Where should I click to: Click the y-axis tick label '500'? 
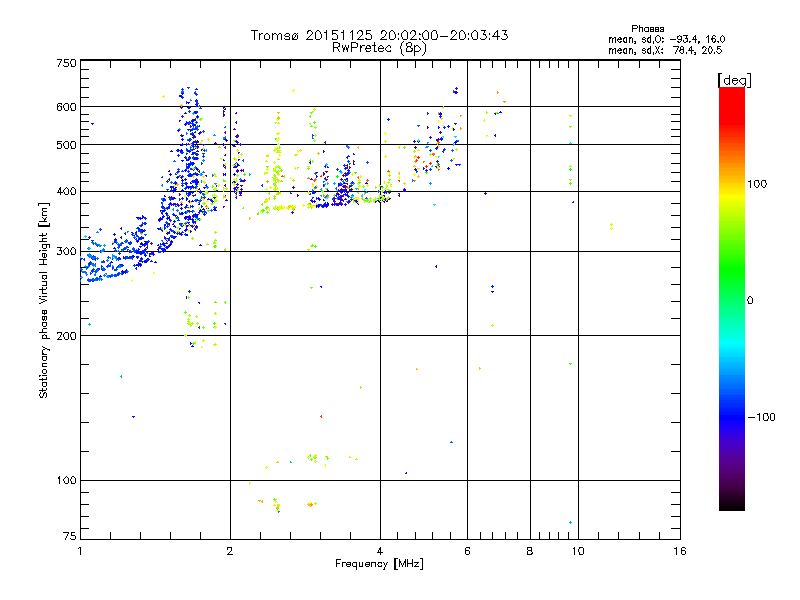tap(66, 145)
